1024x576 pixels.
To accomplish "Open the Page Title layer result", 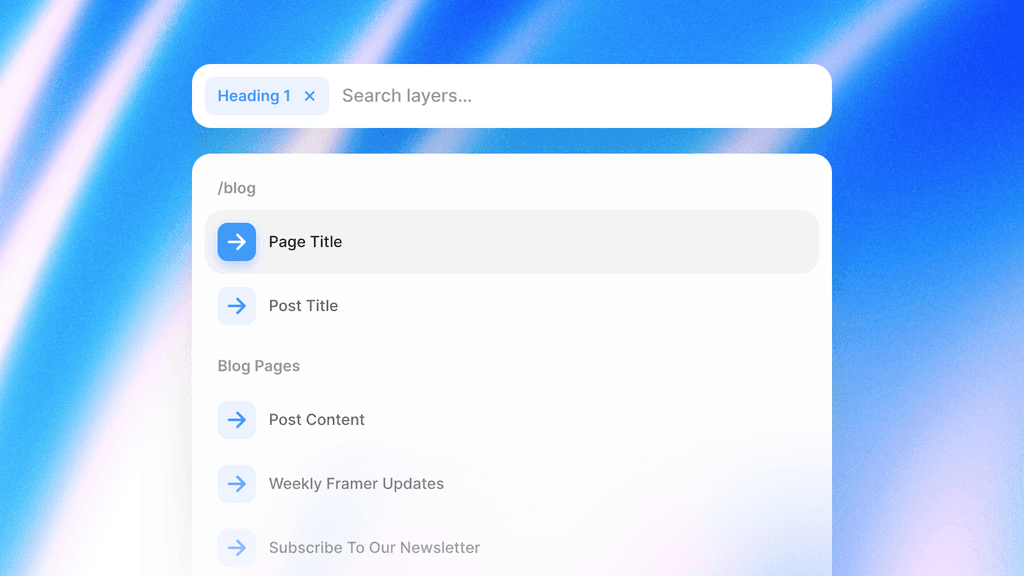I will pyautogui.click(x=305, y=242).
